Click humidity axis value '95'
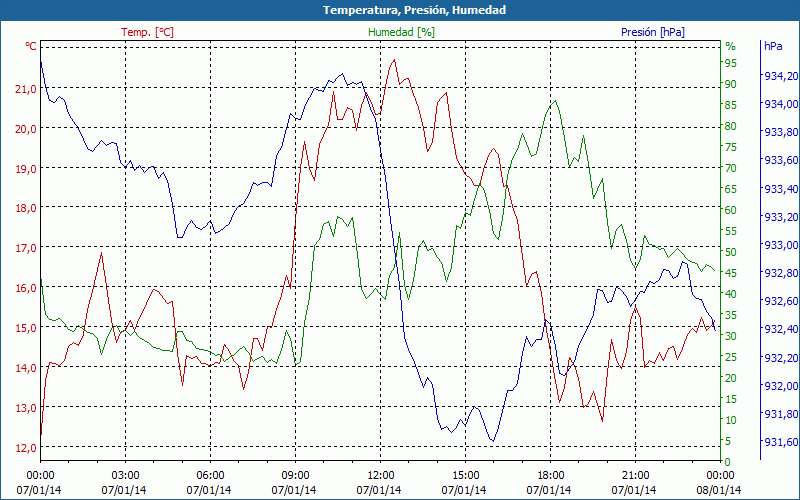 coord(731,63)
